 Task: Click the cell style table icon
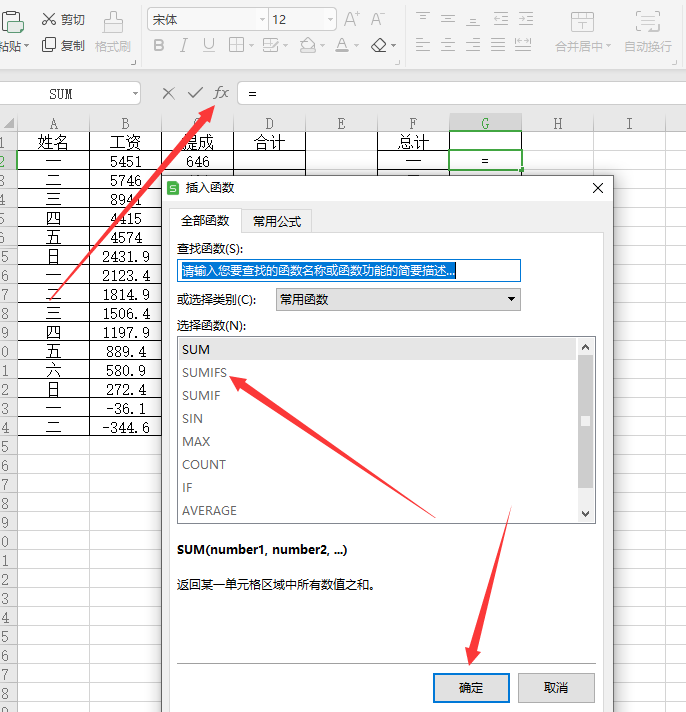[270, 45]
